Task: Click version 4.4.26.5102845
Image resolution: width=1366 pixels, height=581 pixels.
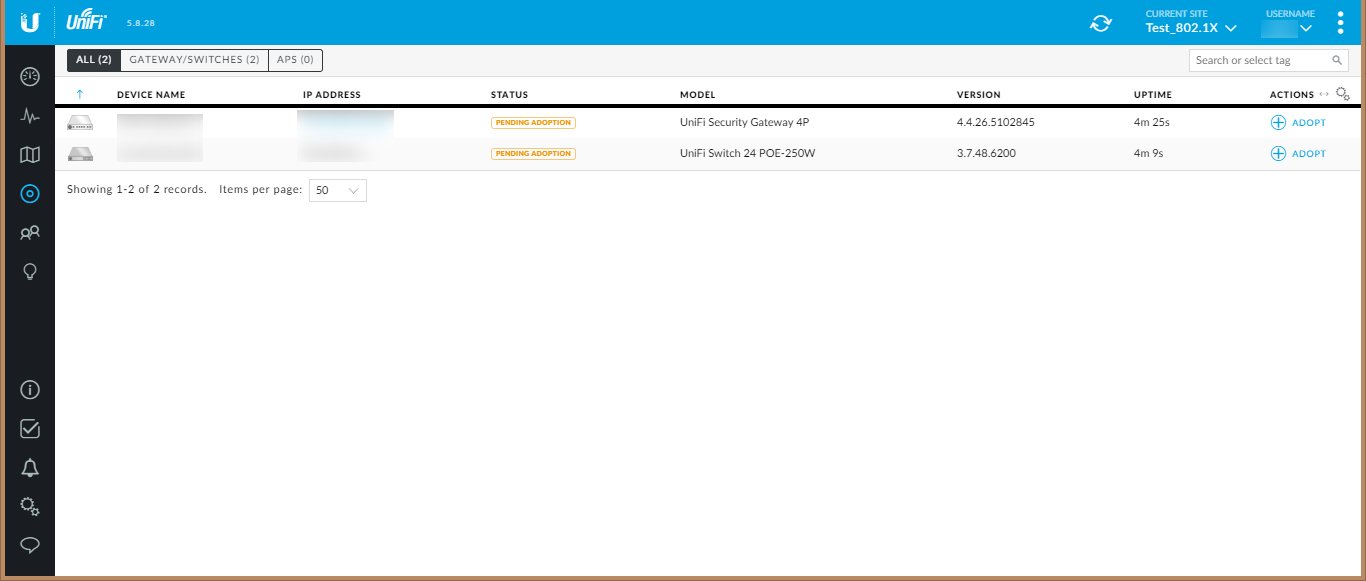Action: 996,123
